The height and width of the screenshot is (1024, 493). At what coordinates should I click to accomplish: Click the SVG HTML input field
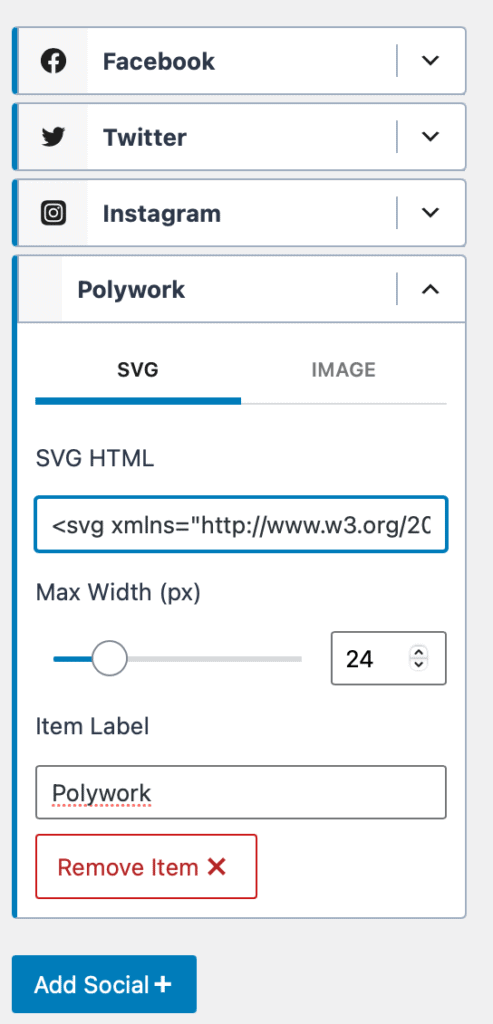click(x=241, y=524)
